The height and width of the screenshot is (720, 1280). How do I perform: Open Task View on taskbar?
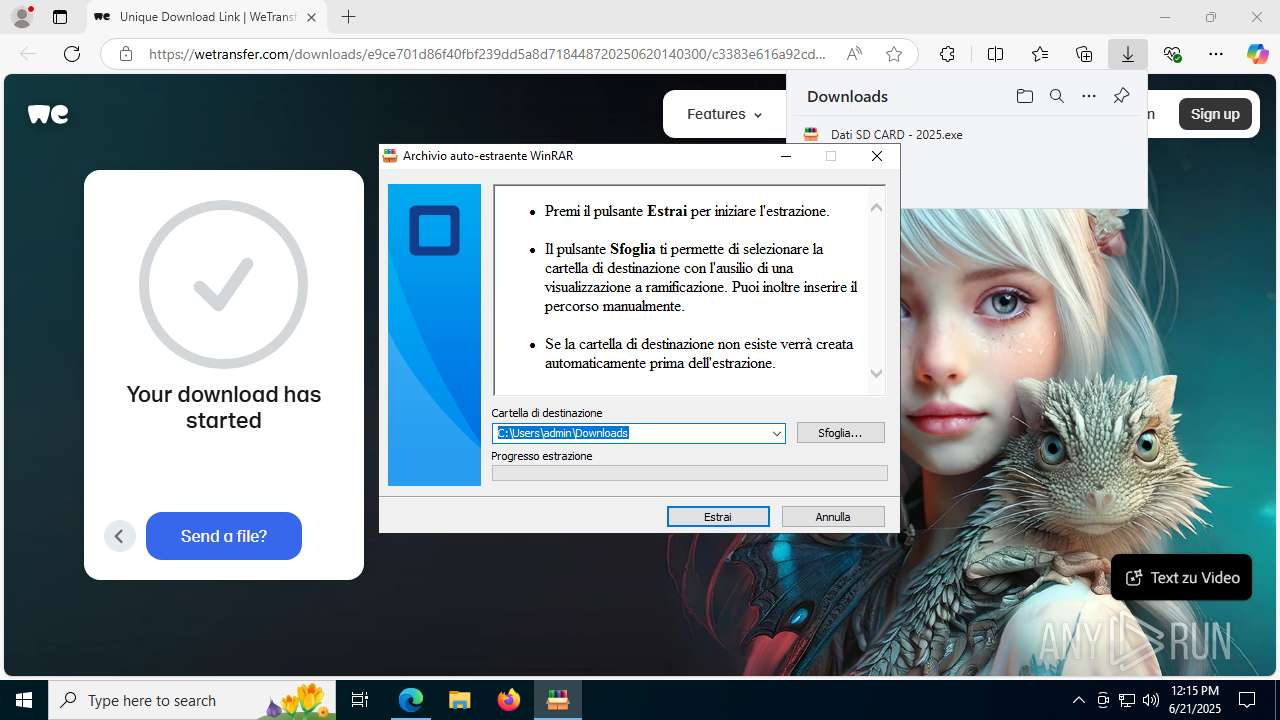click(360, 700)
